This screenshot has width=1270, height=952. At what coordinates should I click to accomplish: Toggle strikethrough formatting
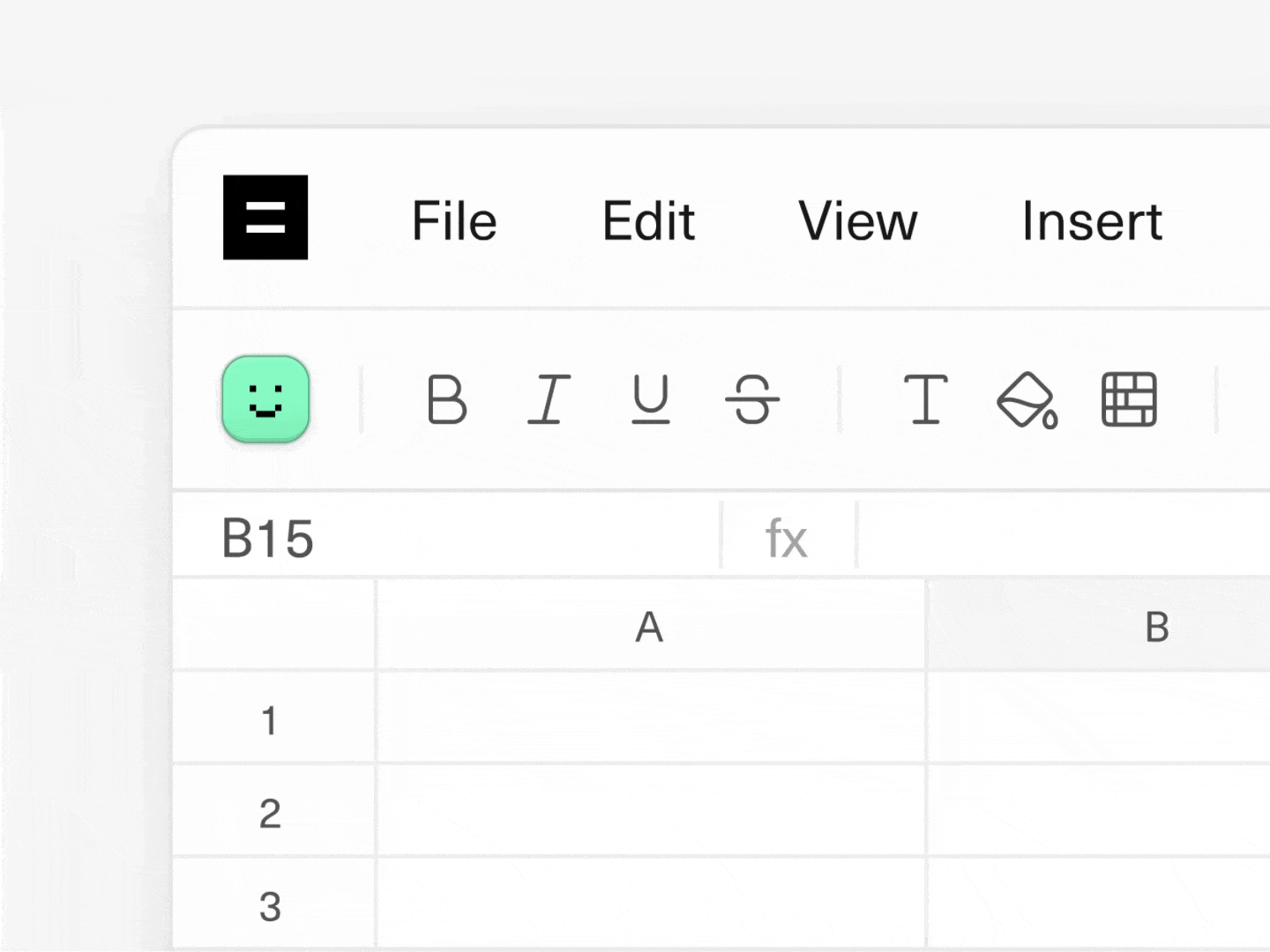(x=752, y=399)
